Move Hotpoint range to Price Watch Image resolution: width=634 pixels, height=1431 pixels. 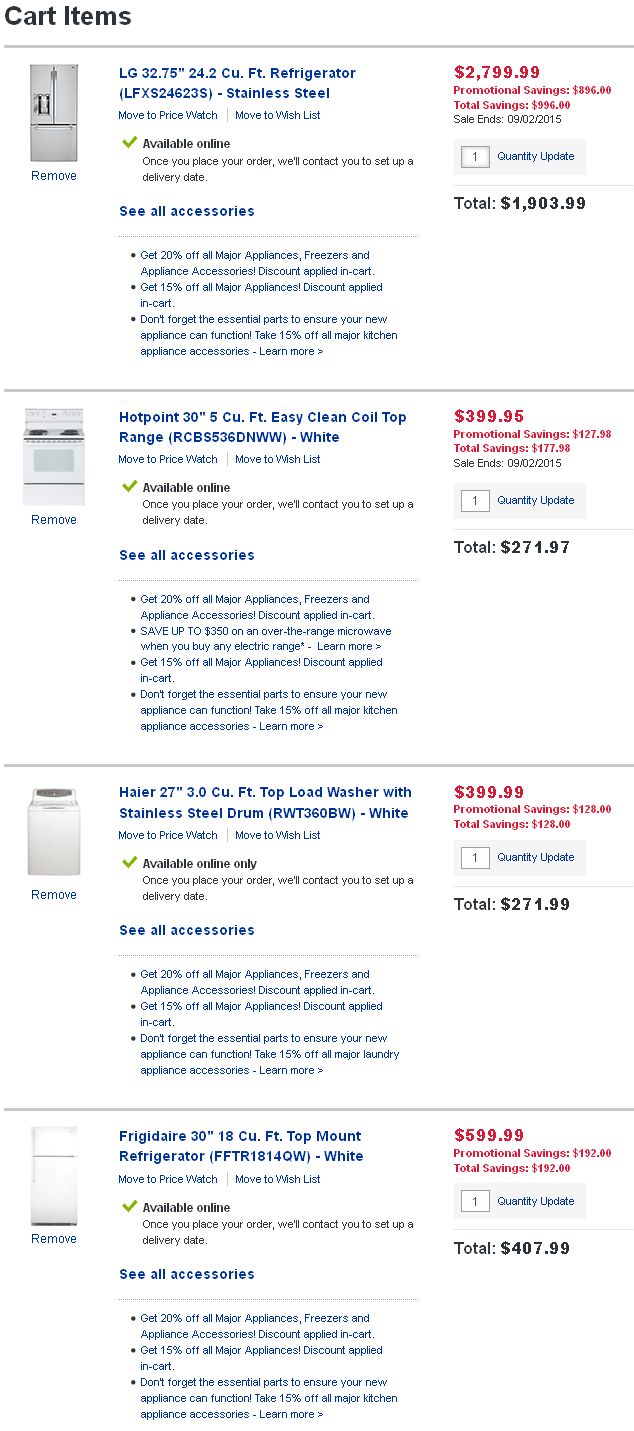click(x=168, y=460)
